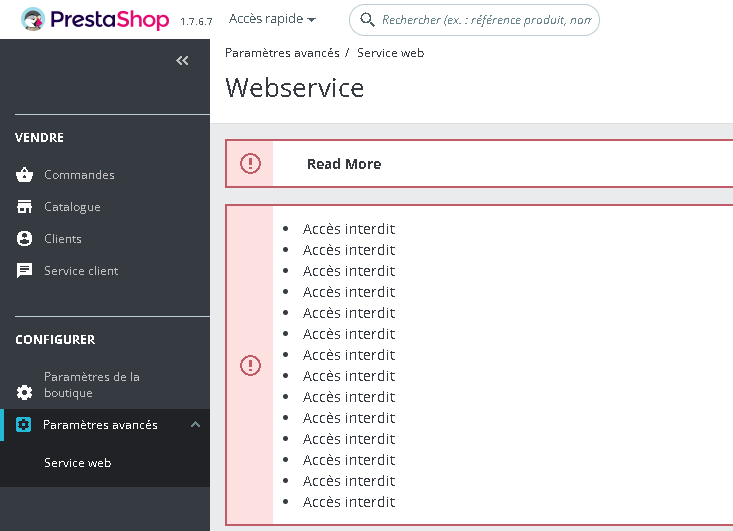Click the warning icon beside Read More
733x531 pixels.
(250, 164)
